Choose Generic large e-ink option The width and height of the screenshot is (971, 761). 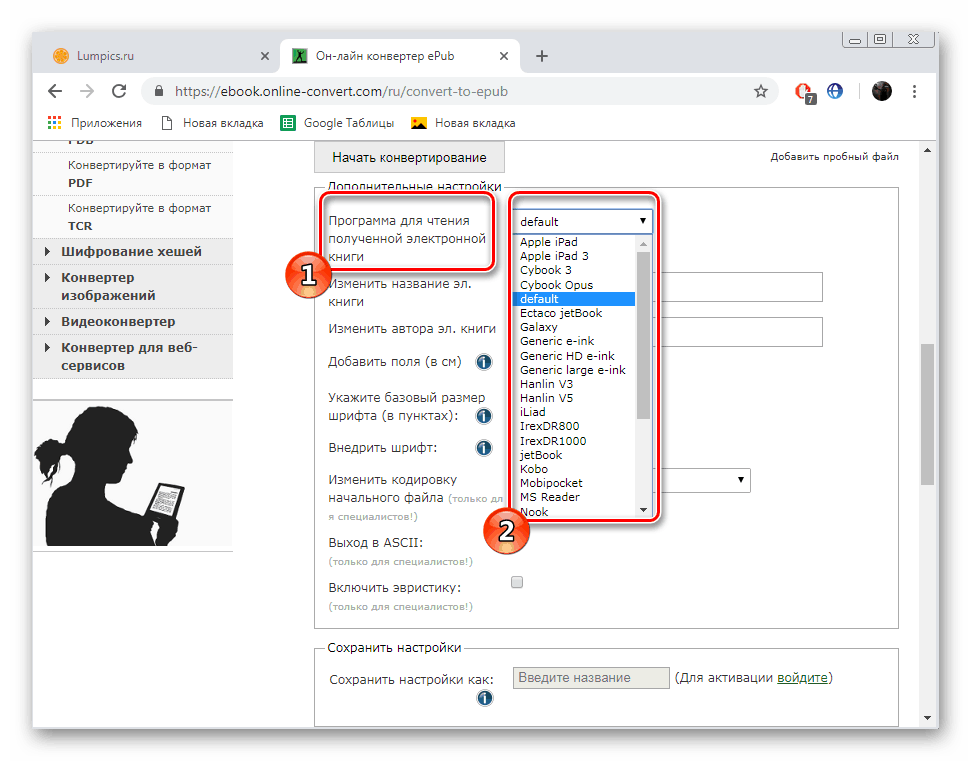tap(574, 370)
